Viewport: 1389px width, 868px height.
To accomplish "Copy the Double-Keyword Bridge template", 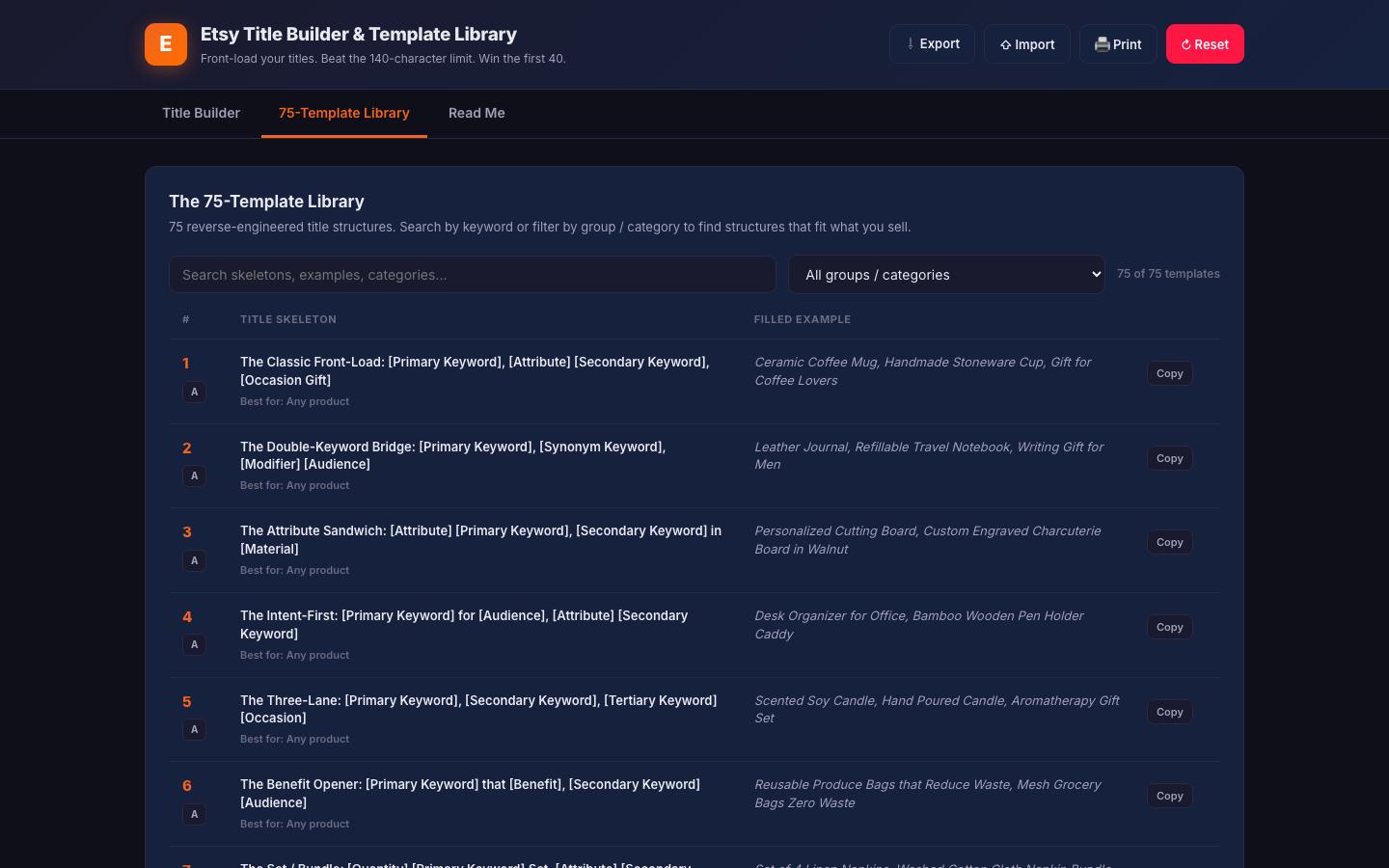I will pyautogui.click(x=1169, y=458).
